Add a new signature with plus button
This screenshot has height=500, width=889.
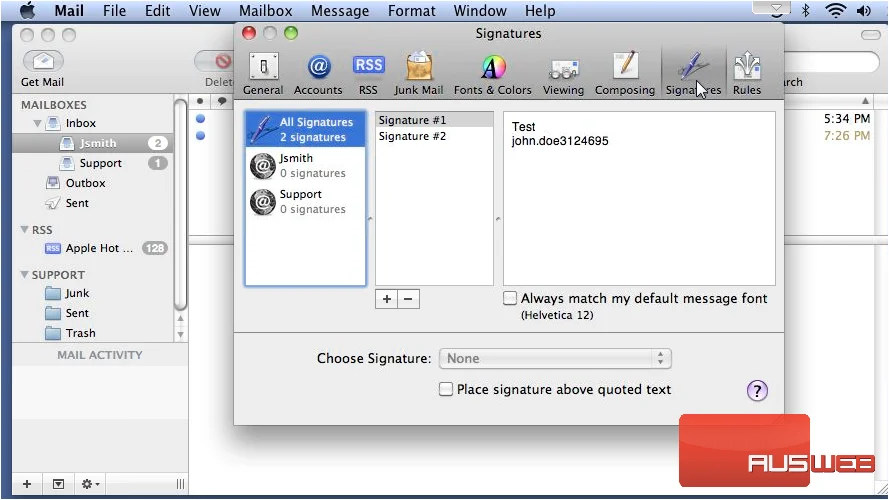387,299
